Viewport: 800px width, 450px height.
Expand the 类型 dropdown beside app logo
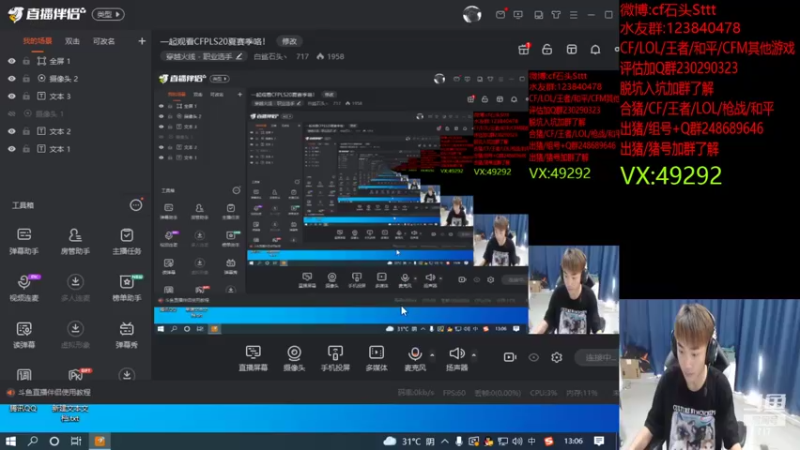click(108, 14)
